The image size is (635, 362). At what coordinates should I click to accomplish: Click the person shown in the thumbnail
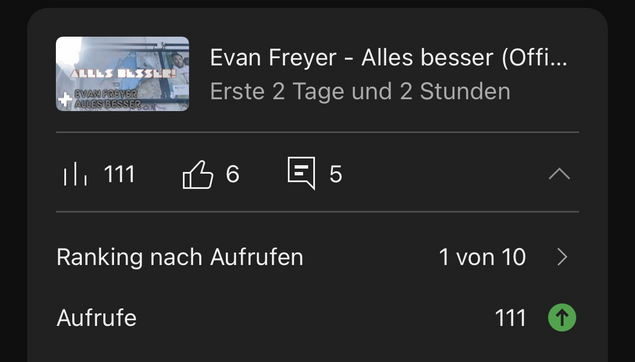[178, 65]
